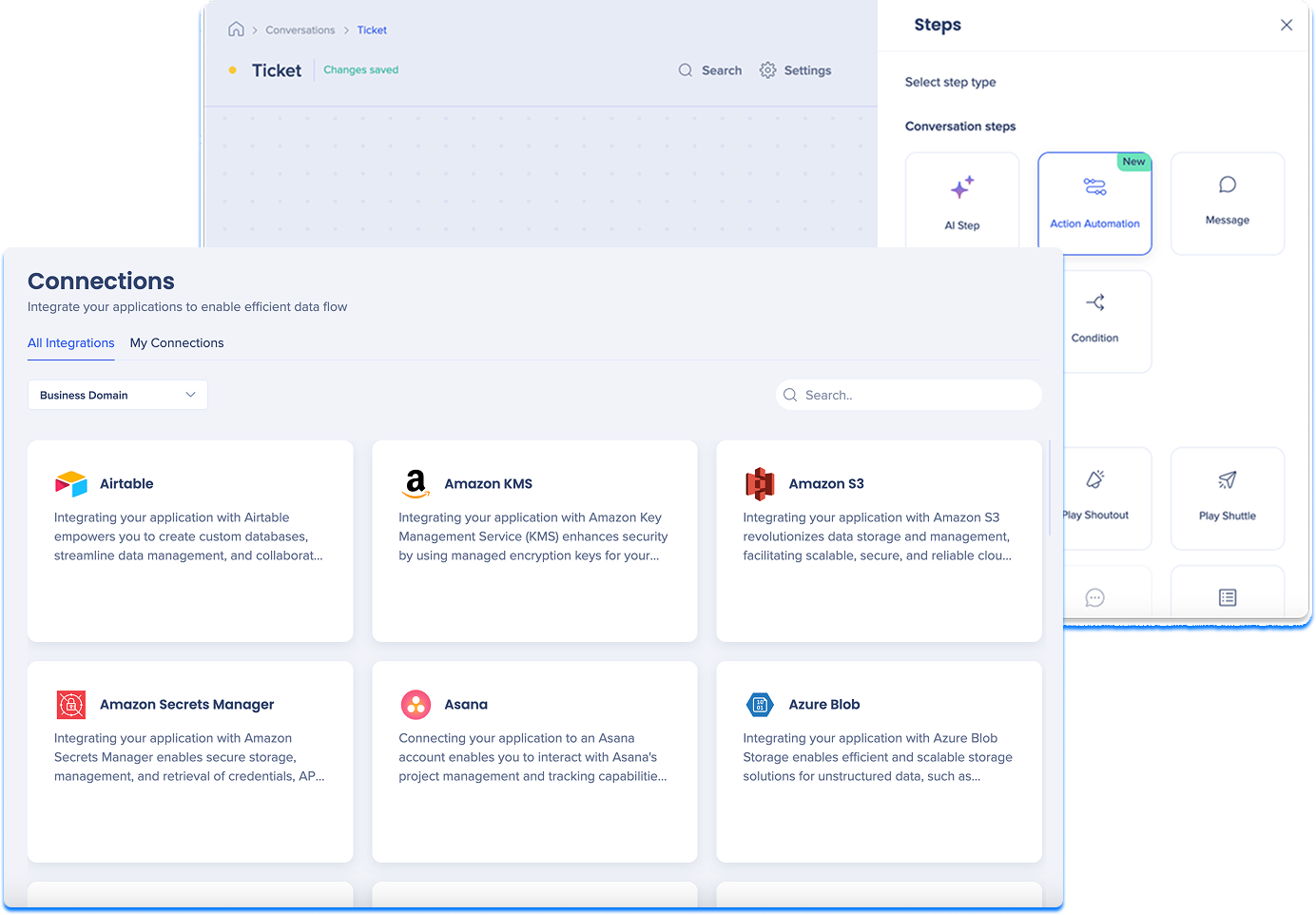Choose the Action Automation step icon
The height and width of the screenshot is (915, 1316).
[x=1095, y=186]
